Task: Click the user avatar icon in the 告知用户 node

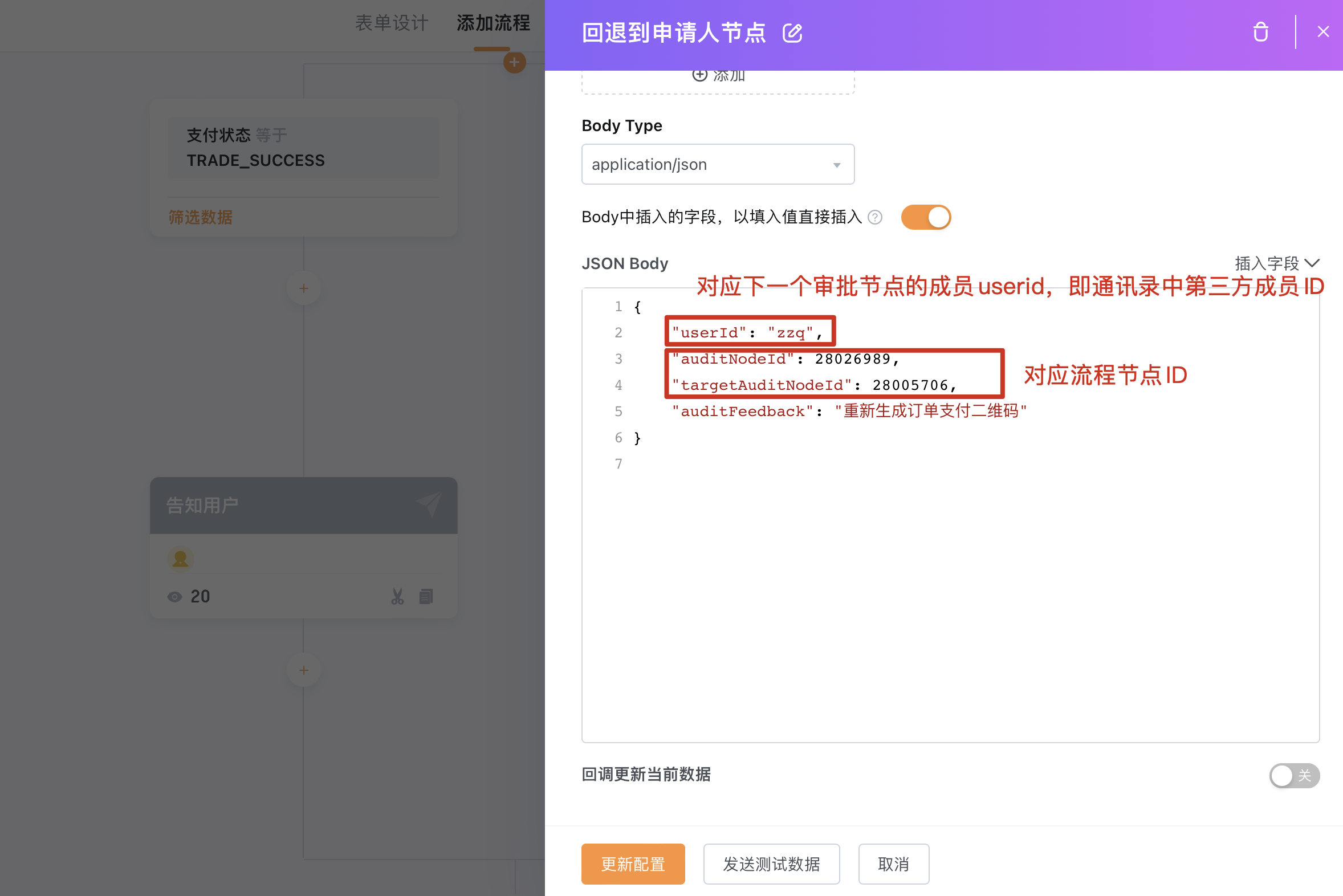Action: 180,558
